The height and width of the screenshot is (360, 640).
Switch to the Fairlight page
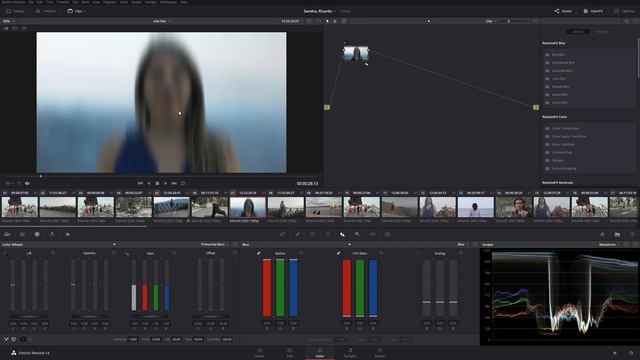point(350,353)
